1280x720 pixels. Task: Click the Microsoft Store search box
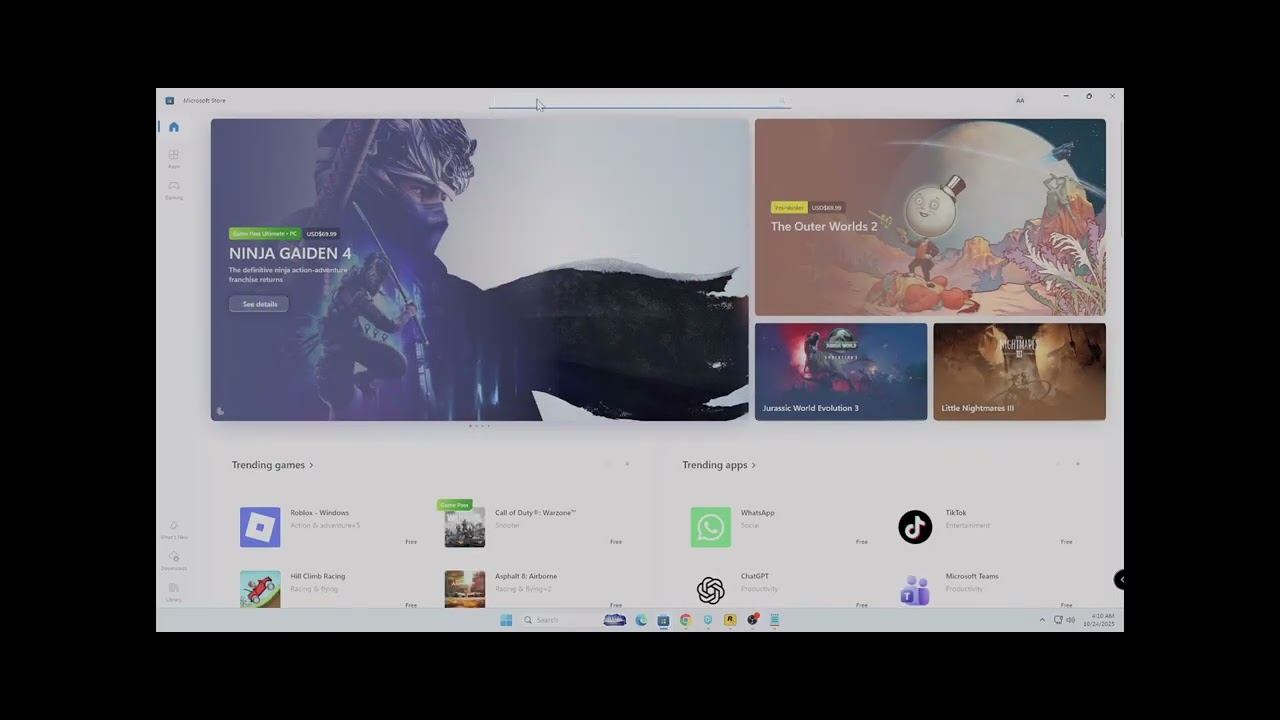[638, 101]
